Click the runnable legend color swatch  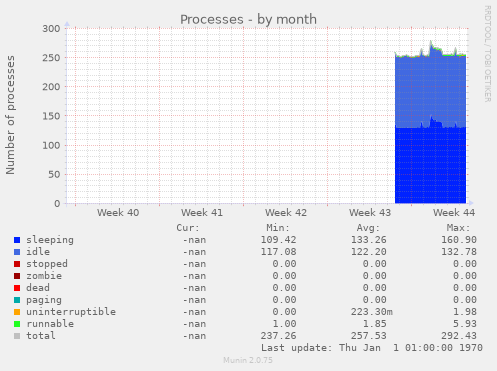coord(17,324)
